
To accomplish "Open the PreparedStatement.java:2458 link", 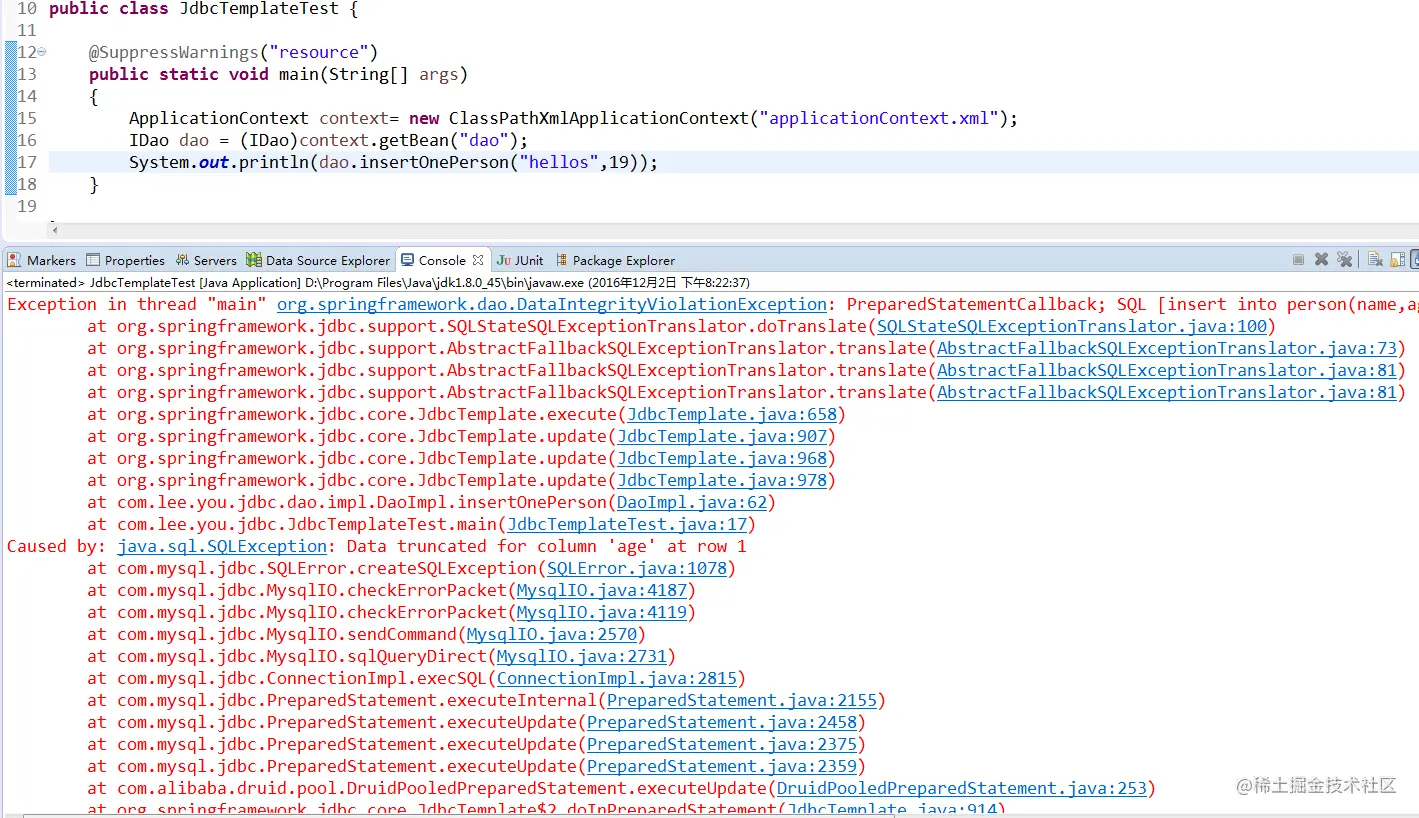I will (722, 722).
